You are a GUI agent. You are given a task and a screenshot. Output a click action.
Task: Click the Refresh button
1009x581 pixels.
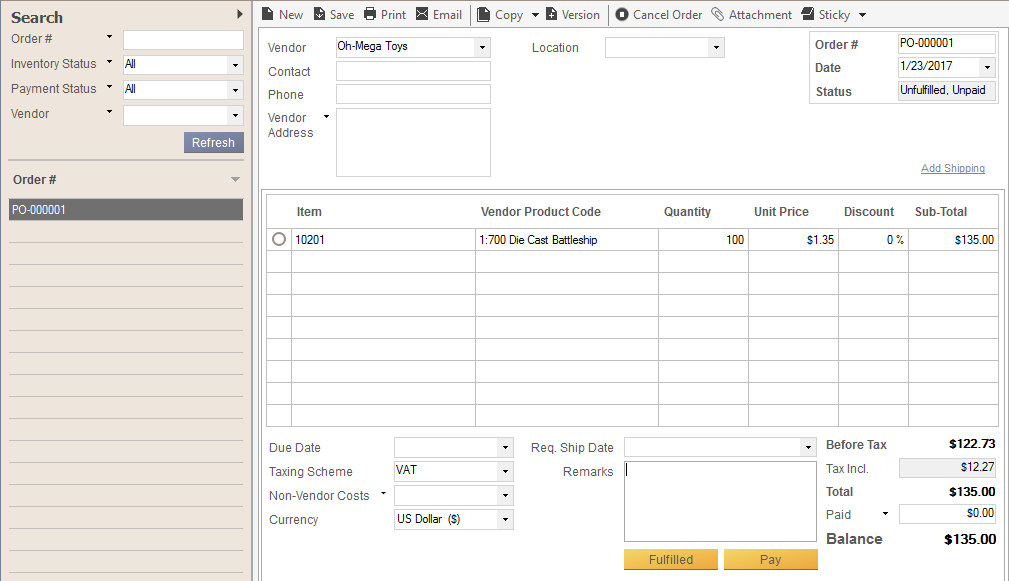click(x=213, y=143)
